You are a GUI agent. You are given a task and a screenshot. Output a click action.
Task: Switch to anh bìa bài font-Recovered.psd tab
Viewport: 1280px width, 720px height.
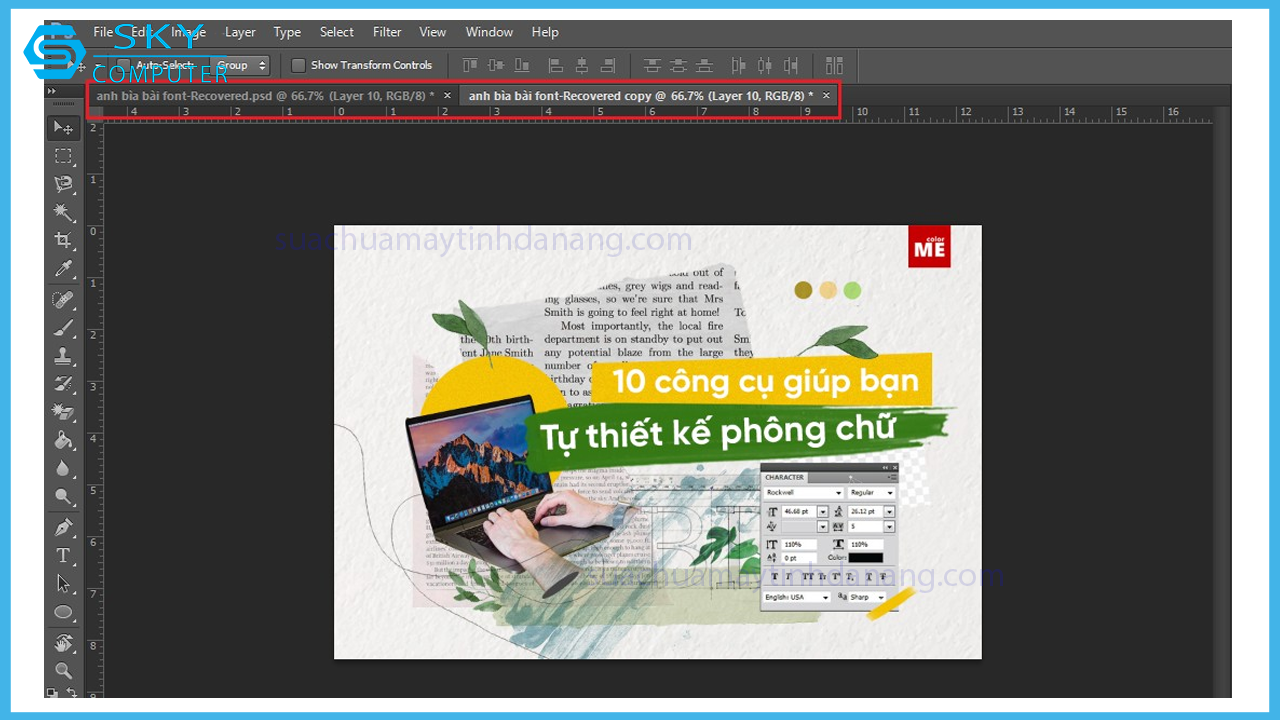(265, 96)
